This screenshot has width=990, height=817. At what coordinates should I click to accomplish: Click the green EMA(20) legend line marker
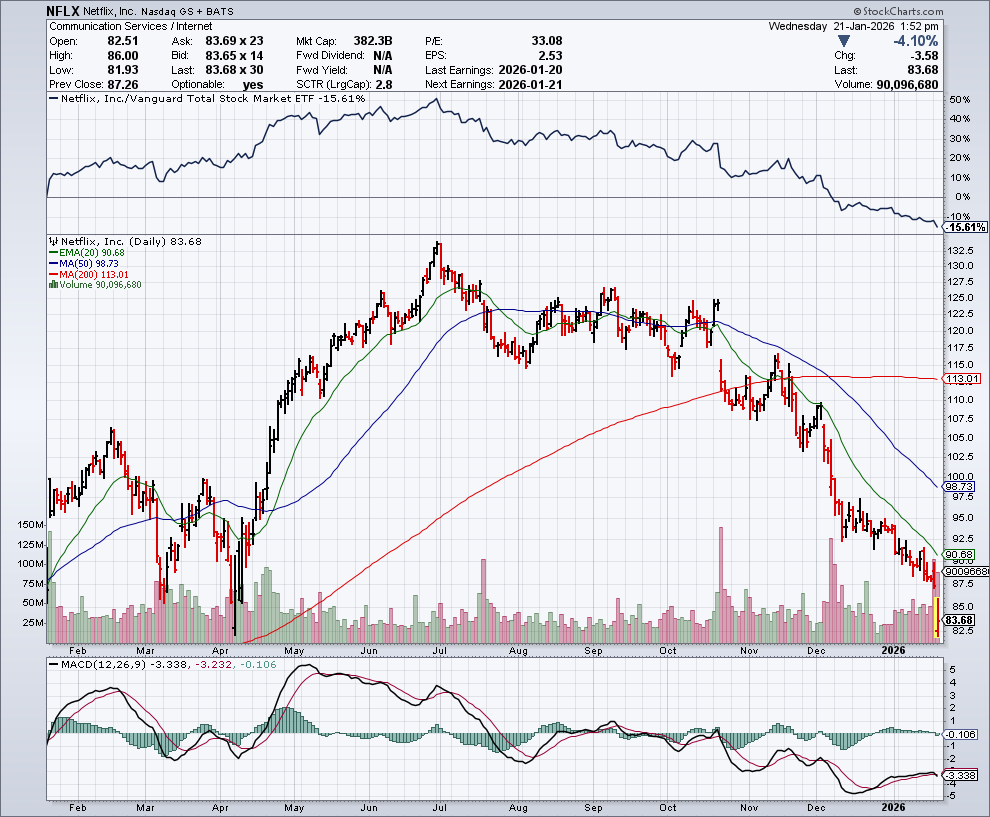[55, 252]
